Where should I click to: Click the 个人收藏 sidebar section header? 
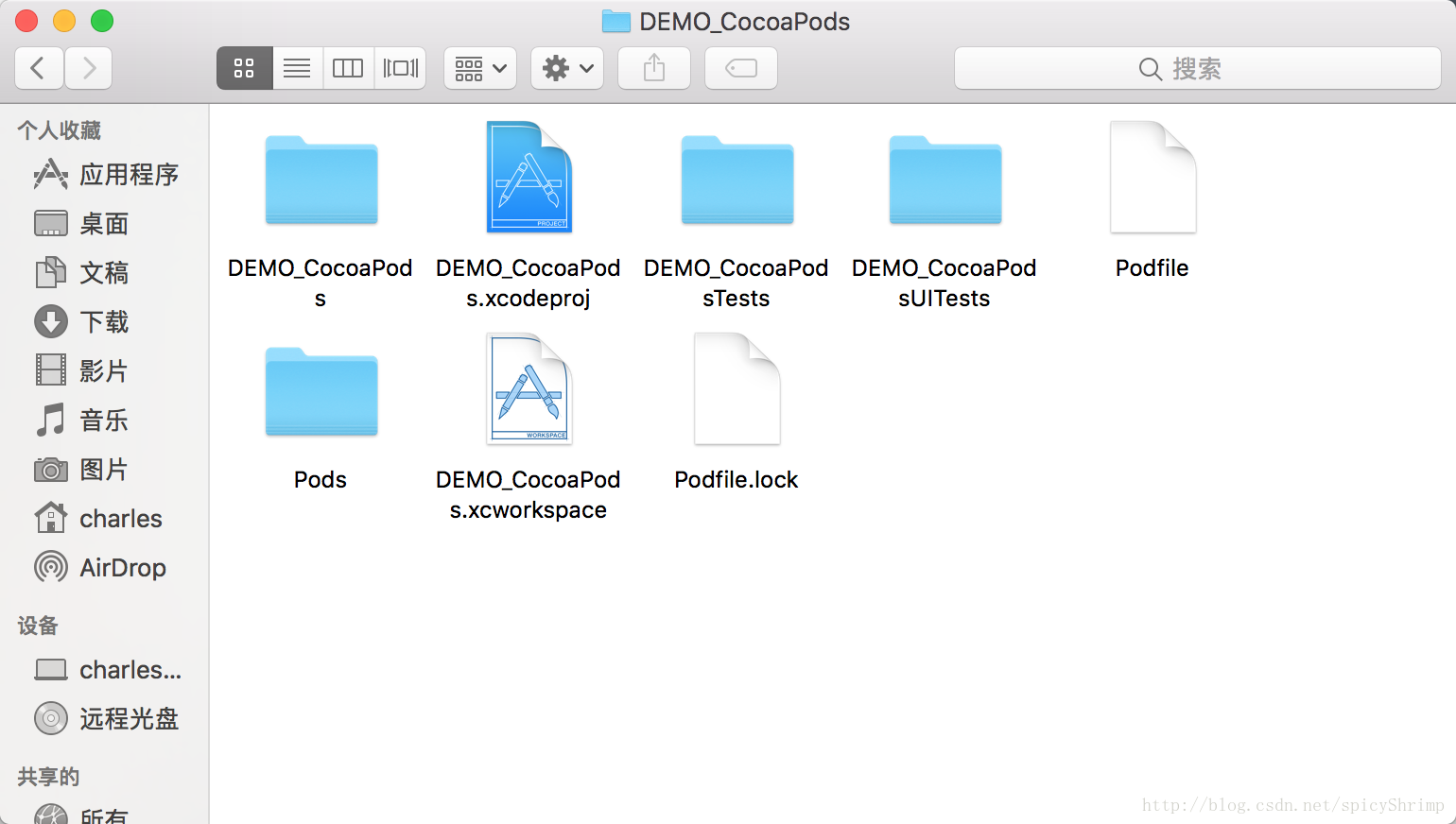(59, 130)
